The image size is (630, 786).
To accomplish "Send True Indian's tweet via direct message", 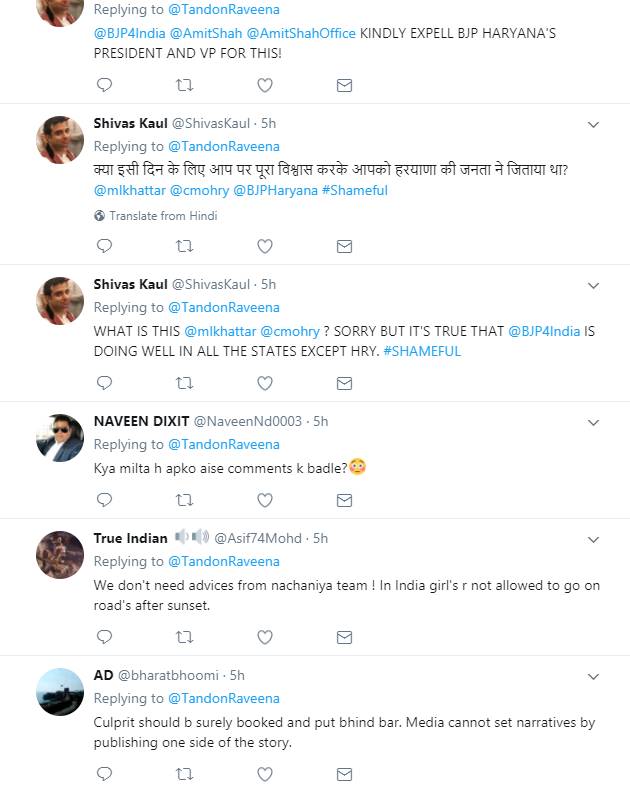I will (x=344, y=636).
